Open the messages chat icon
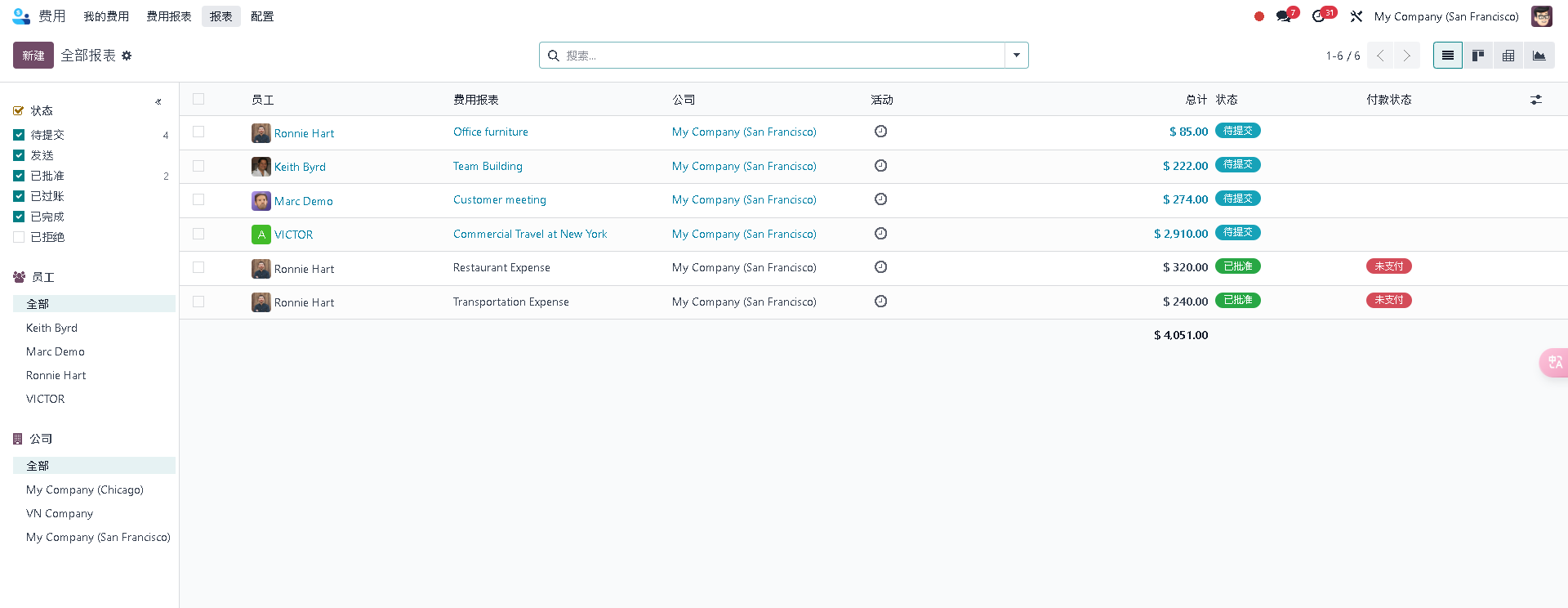 pyautogui.click(x=1284, y=16)
